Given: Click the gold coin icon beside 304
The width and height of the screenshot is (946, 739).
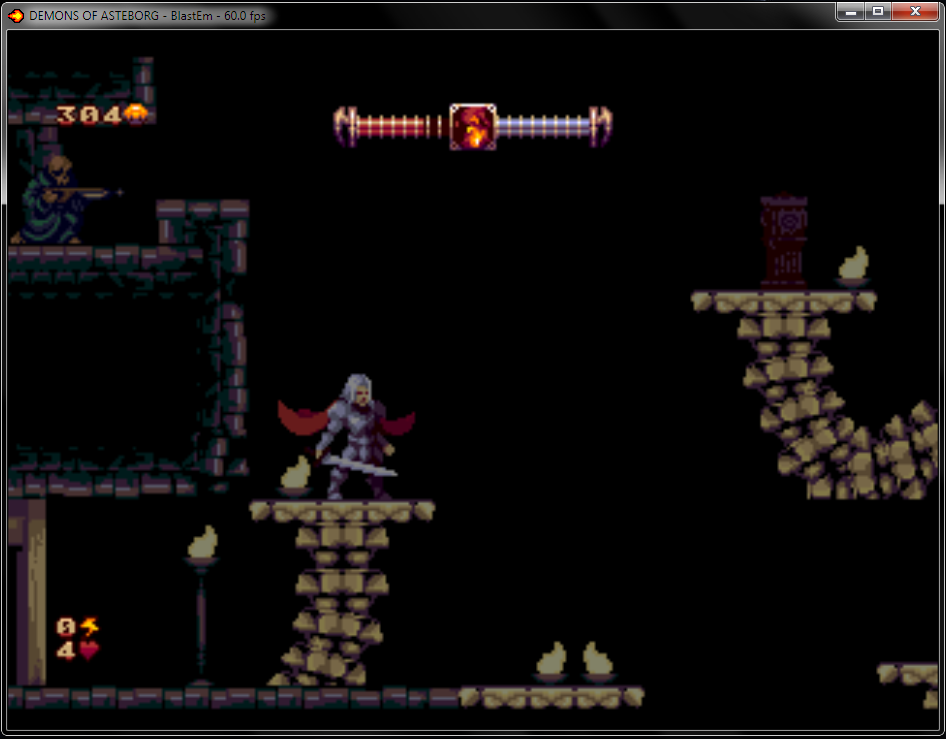Looking at the screenshot, I should (135, 114).
